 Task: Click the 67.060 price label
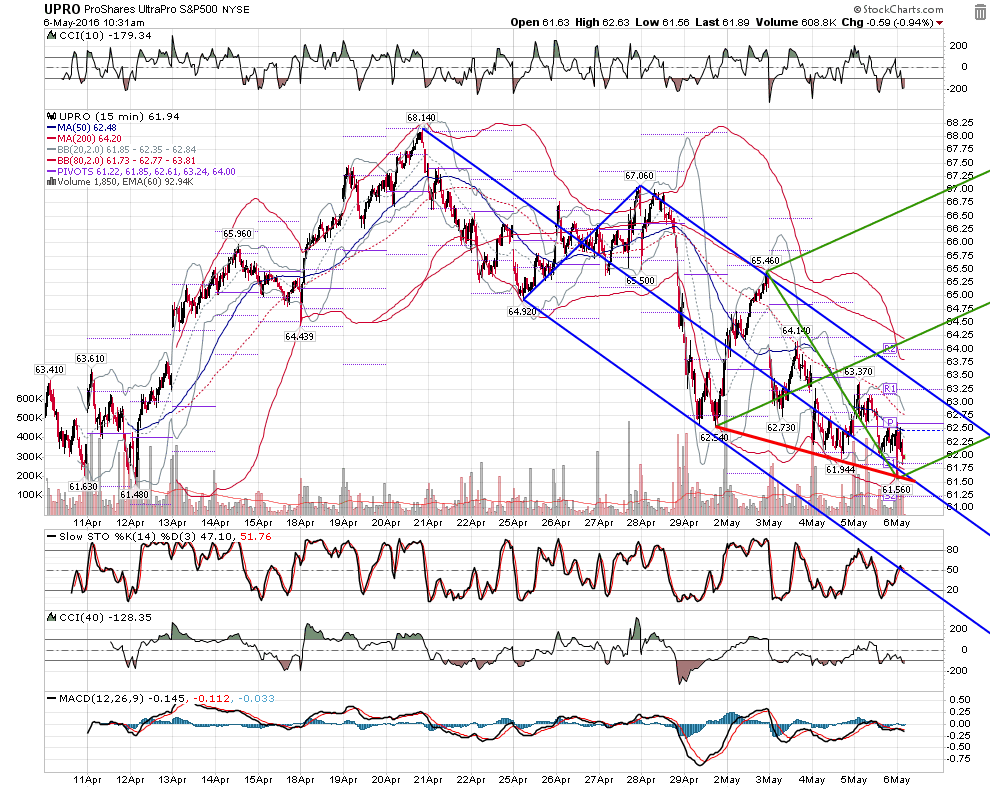pos(640,176)
